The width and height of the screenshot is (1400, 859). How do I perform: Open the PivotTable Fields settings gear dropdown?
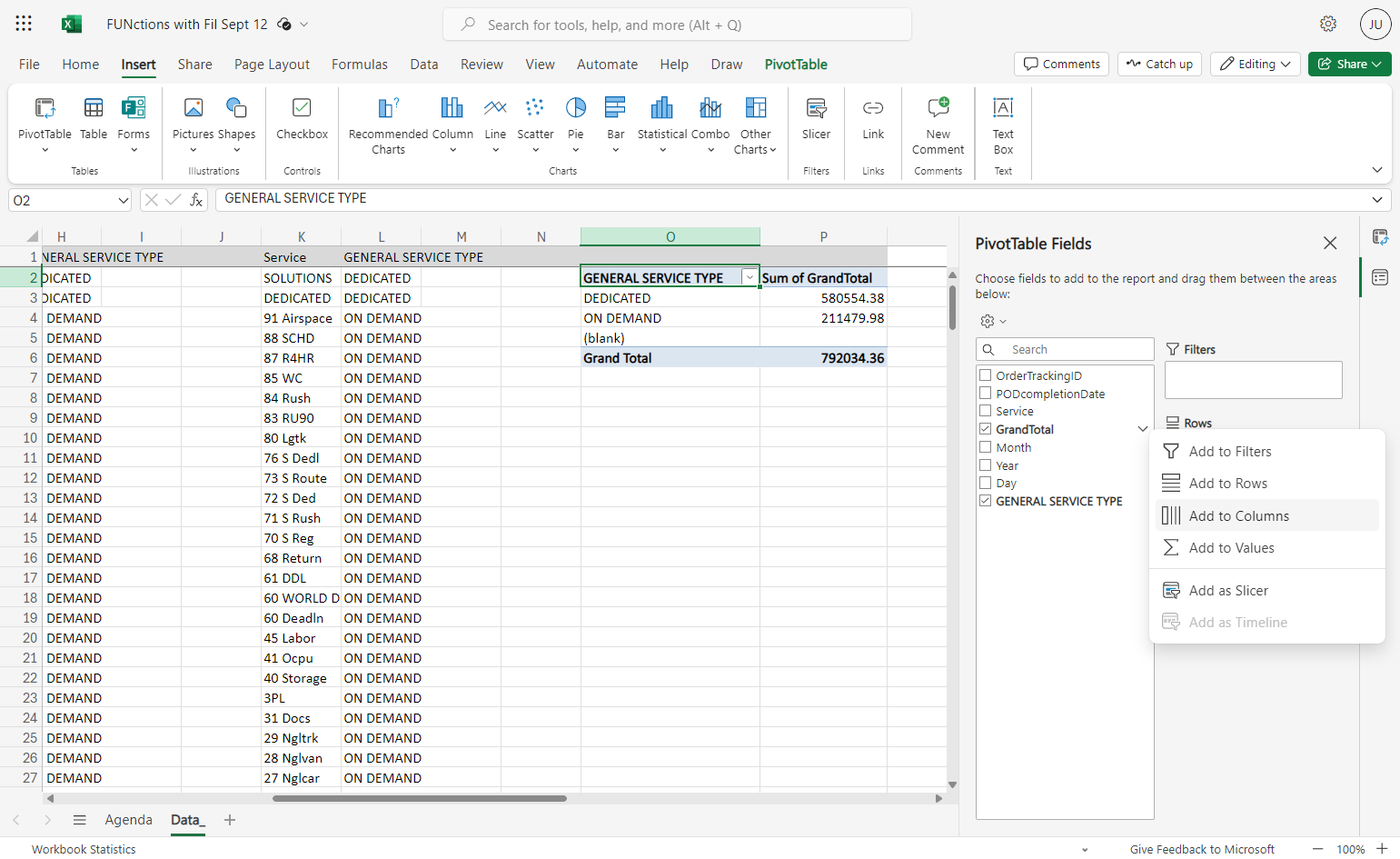(x=993, y=321)
